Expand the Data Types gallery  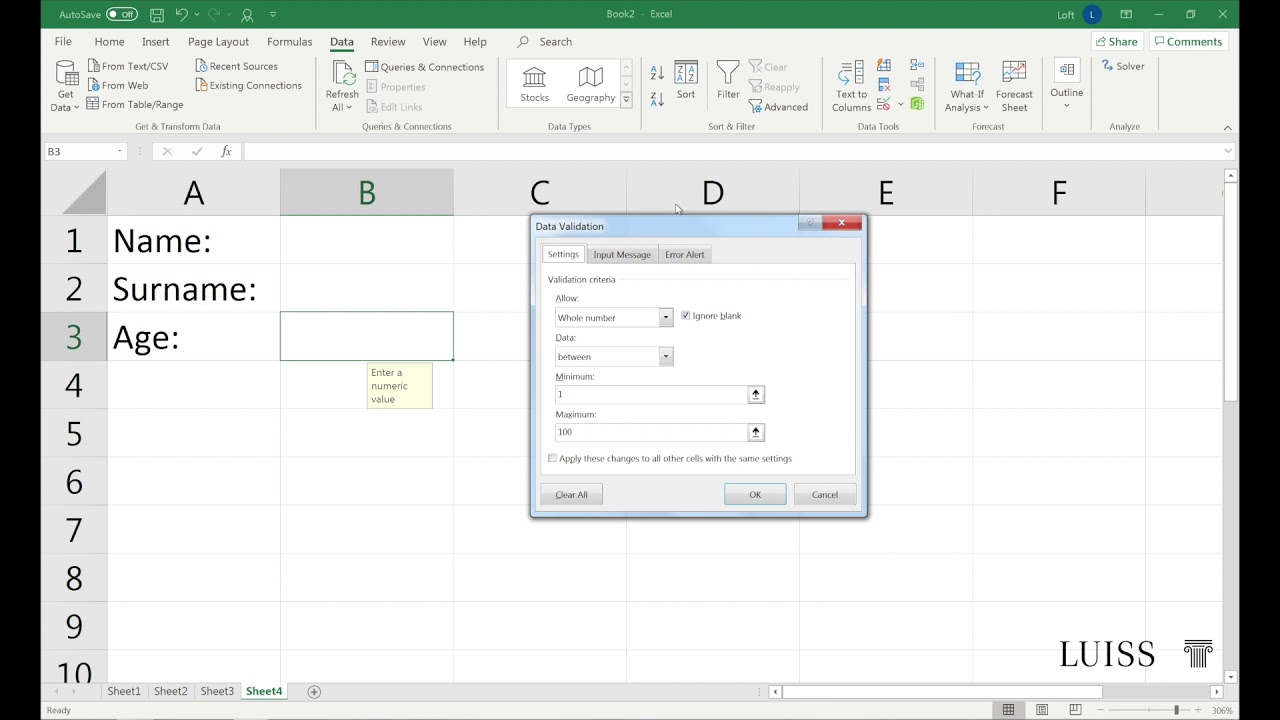tap(626, 99)
